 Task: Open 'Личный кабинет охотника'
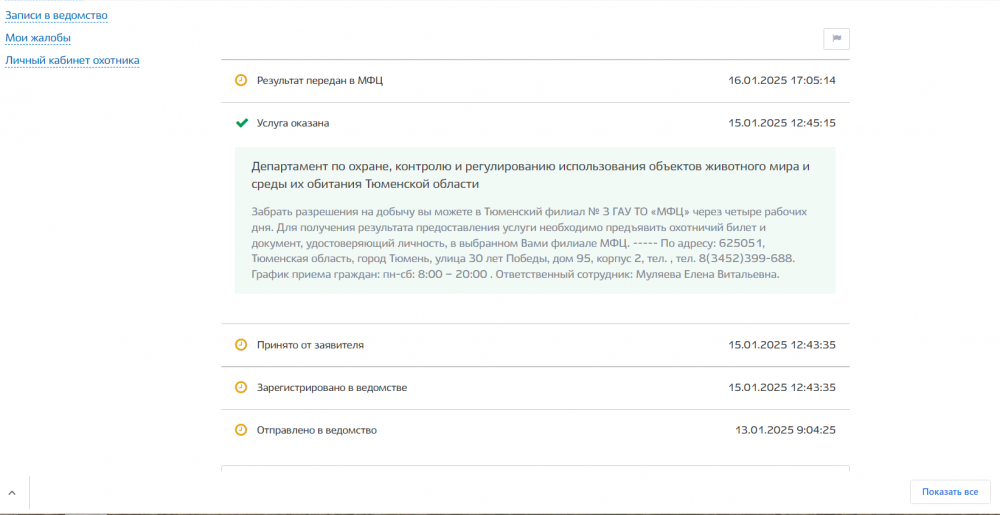[x=72, y=60]
